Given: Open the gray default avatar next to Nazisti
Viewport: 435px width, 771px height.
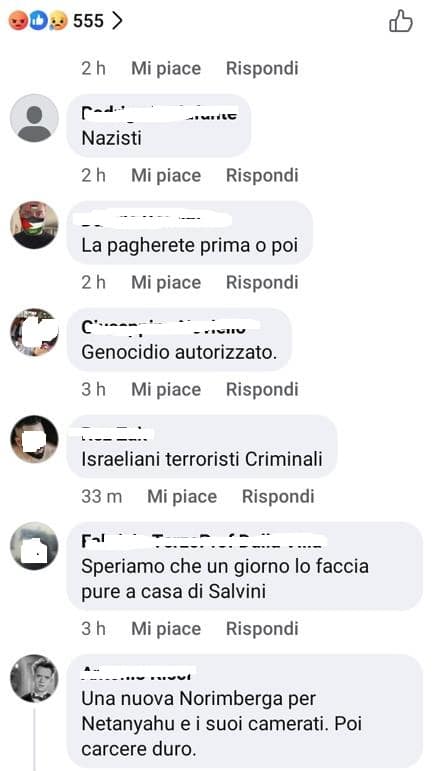Looking at the screenshot, I should point(34,118).
